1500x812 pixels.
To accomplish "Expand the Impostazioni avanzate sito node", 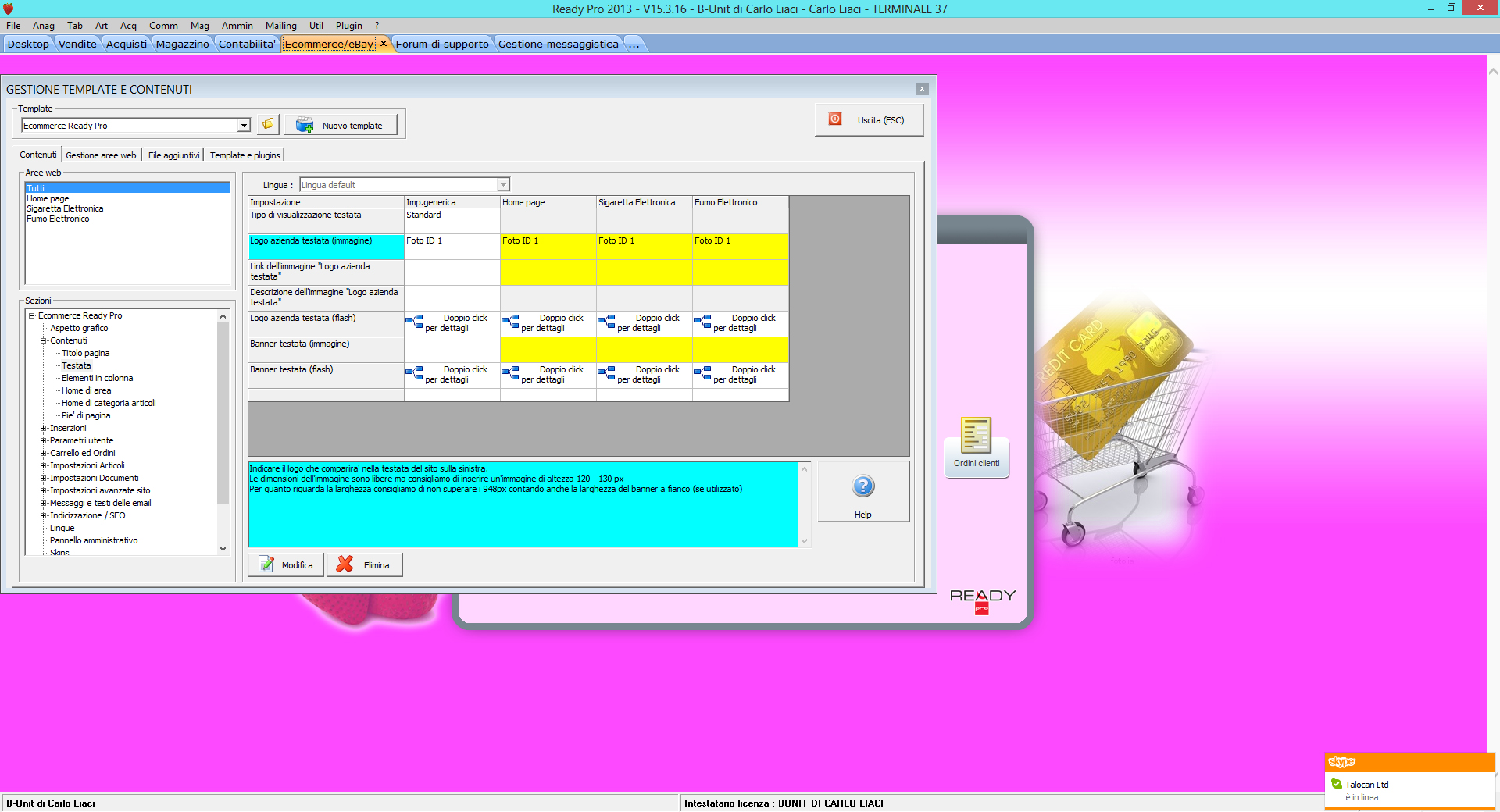I will pyautogui.click(x=44, y=490).
